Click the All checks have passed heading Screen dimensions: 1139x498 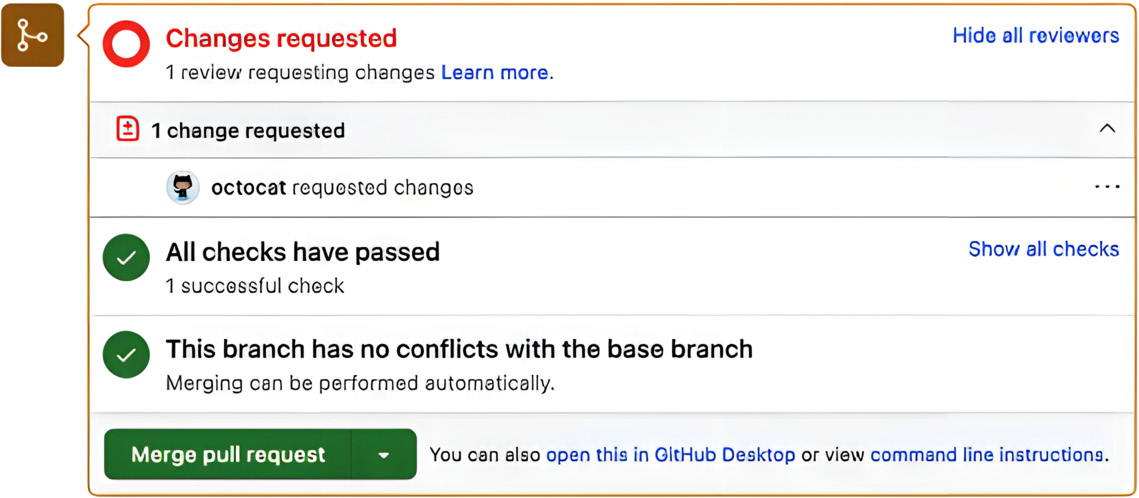click(x=302, y=252)
